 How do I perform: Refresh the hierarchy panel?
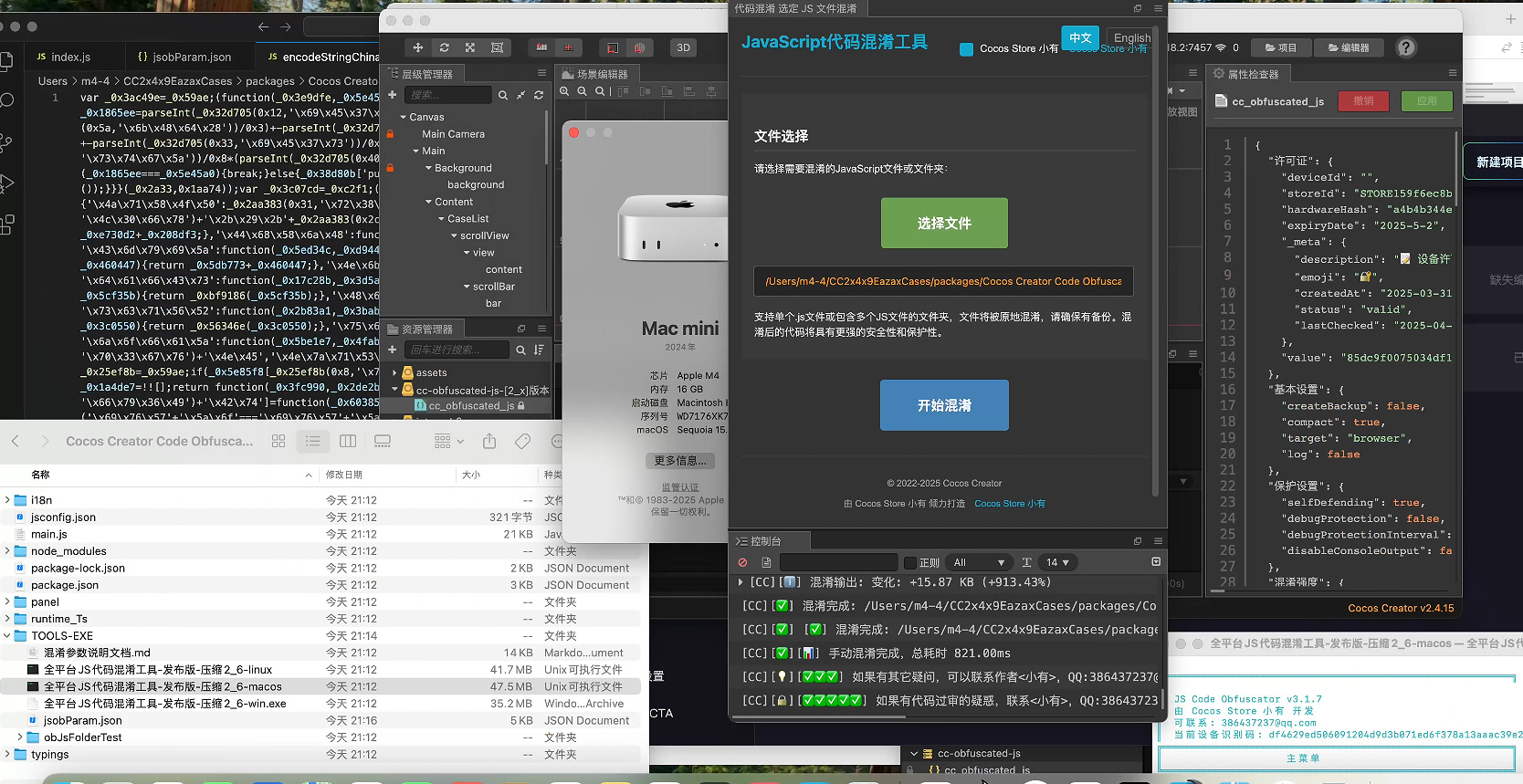[x=539, y=95]
